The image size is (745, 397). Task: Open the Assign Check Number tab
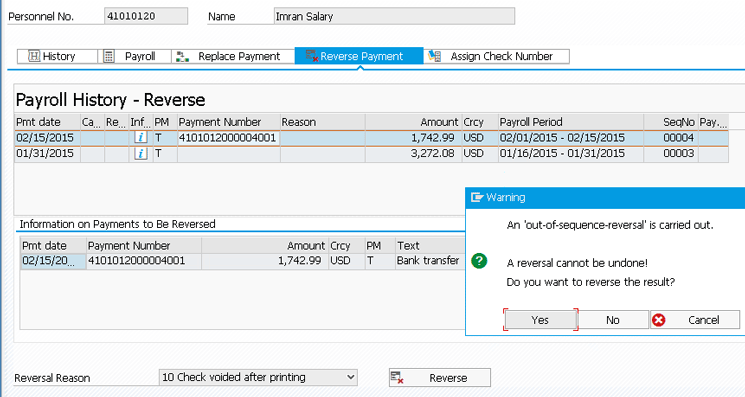(496, 56)
